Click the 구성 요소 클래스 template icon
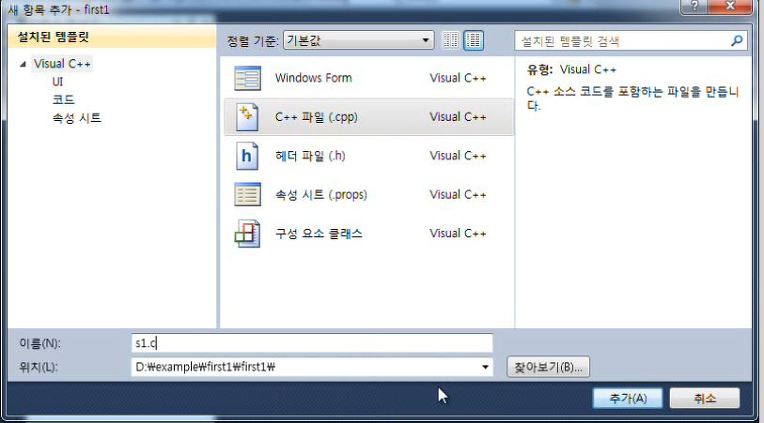764x423 pixels. pyautogui.click(x=248, y=233)
